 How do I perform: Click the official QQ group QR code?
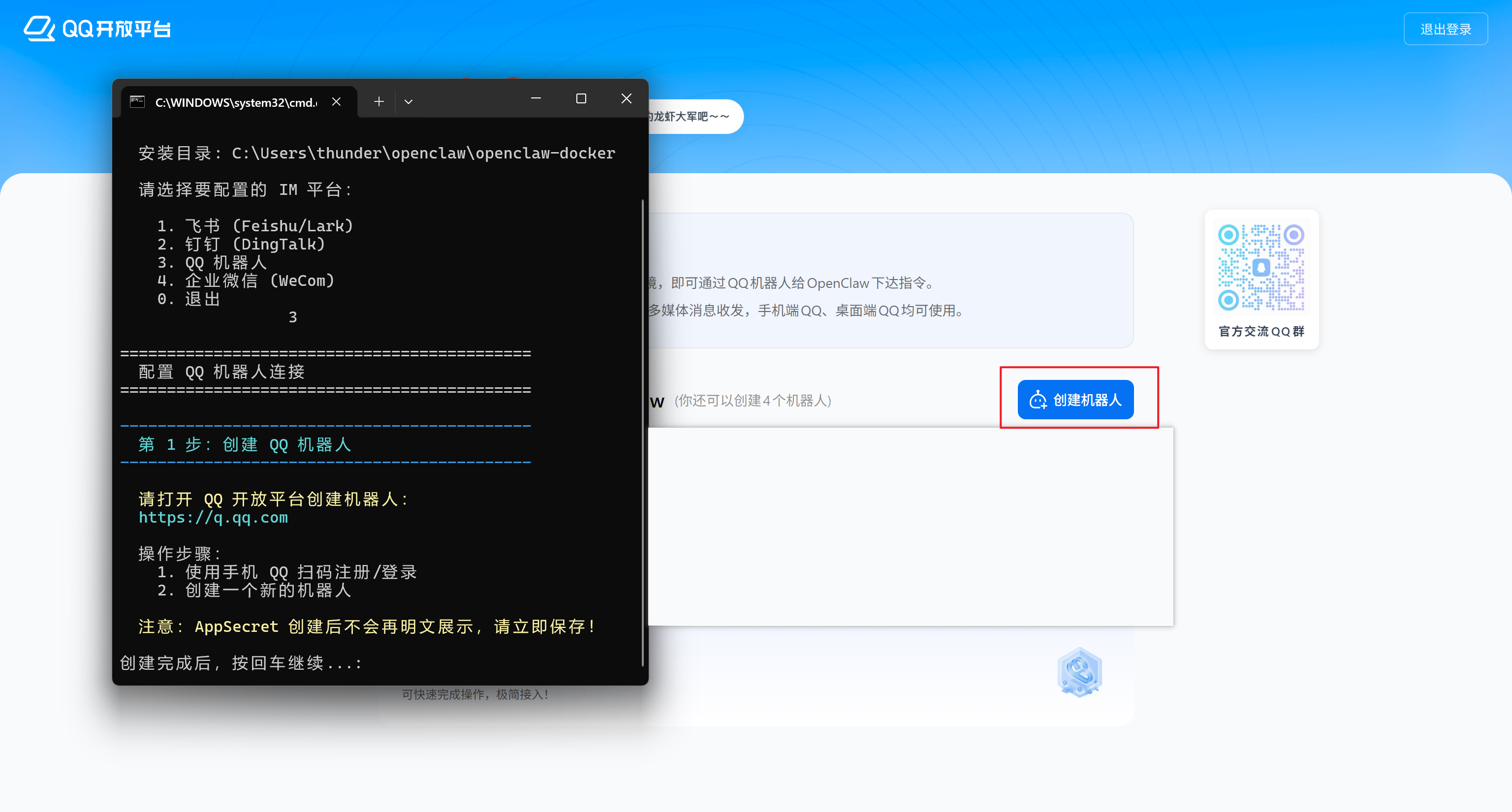pyautogui.click(x=1261, y=268)
